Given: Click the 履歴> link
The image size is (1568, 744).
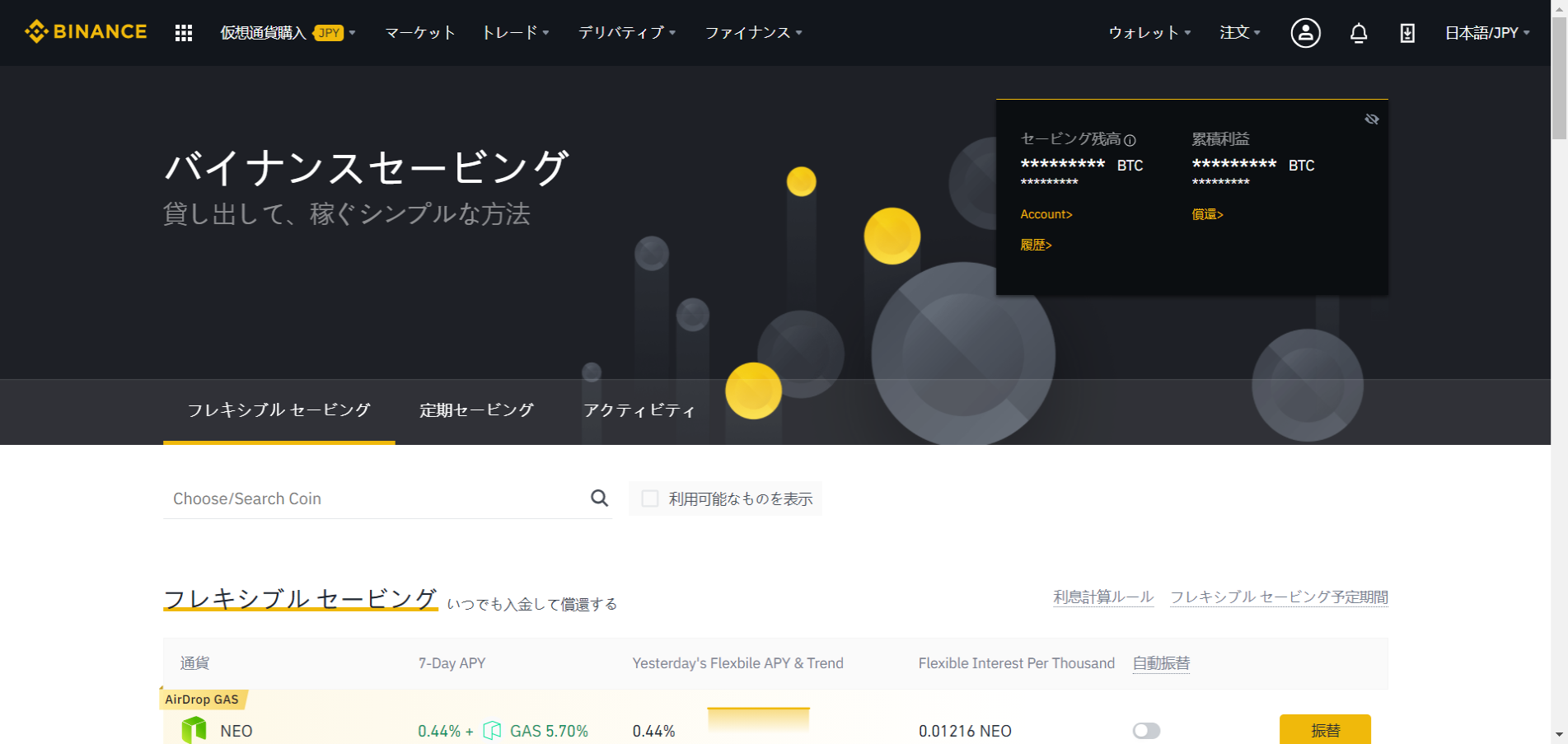Looking at the screenshot, I should [1036, 245].
